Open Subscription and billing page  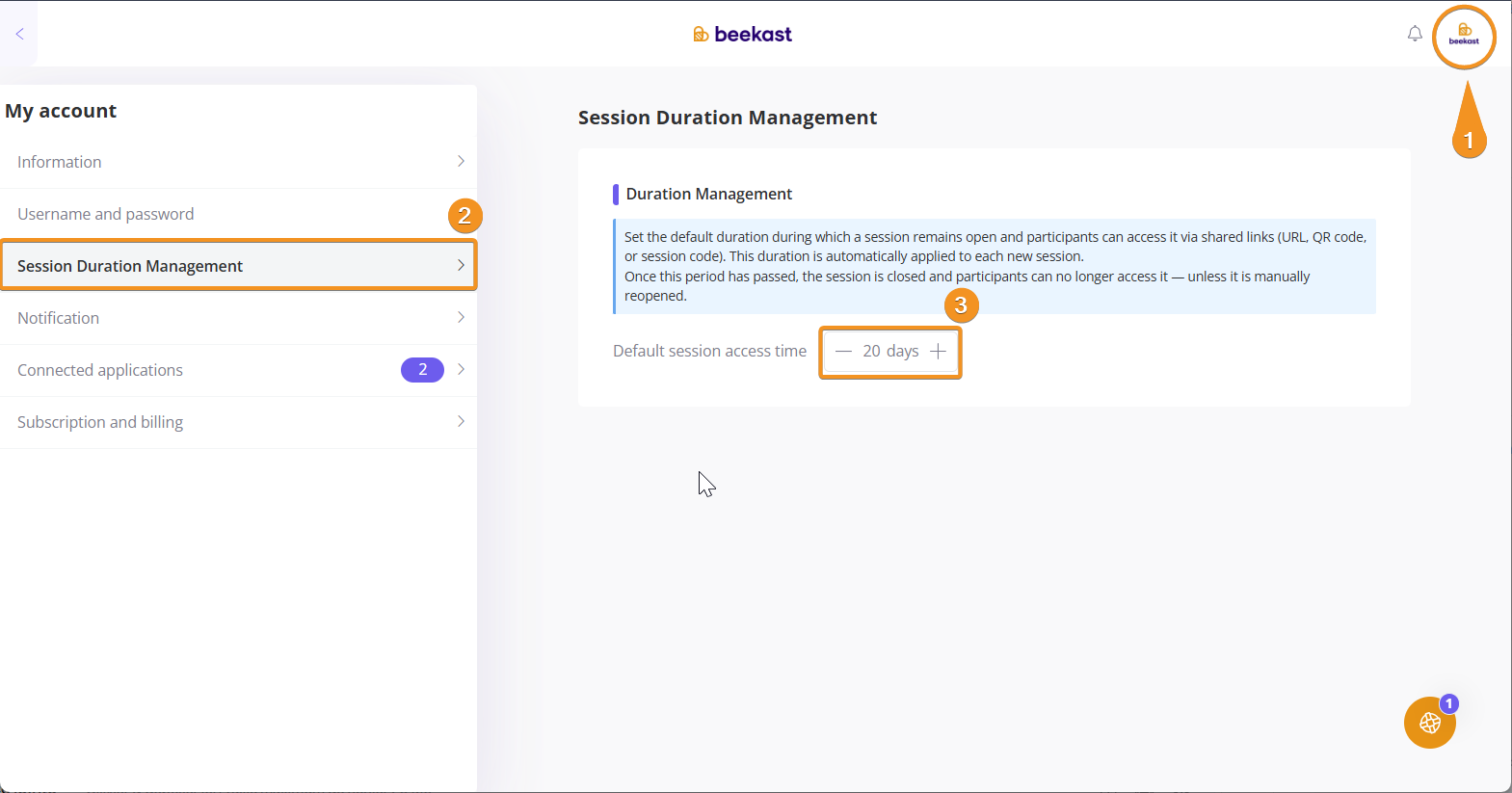(100, 422)
